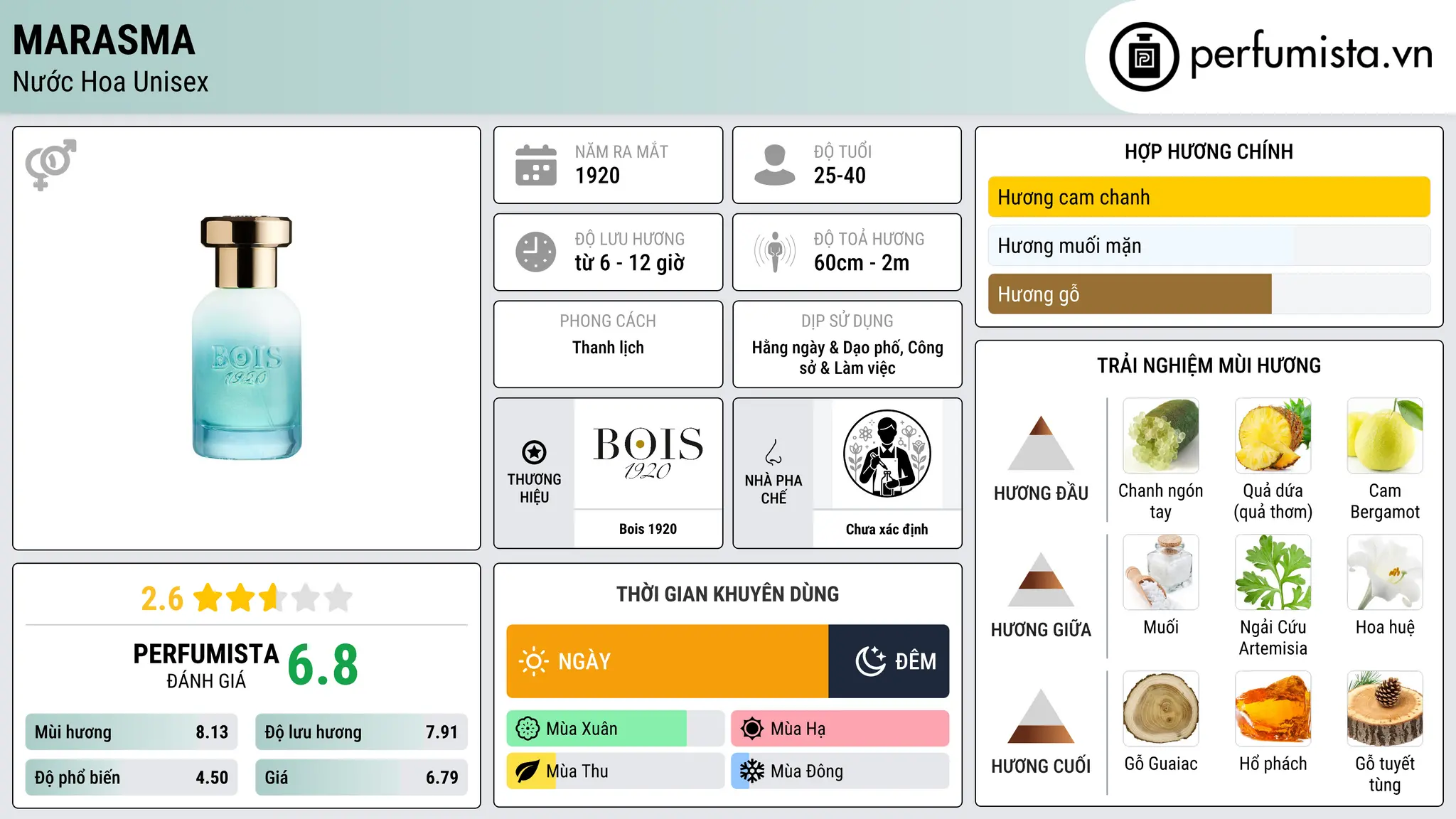This screenshot has width=1456, height=819.
Task: Click the MARASMA title
Action: coord(104,41)
